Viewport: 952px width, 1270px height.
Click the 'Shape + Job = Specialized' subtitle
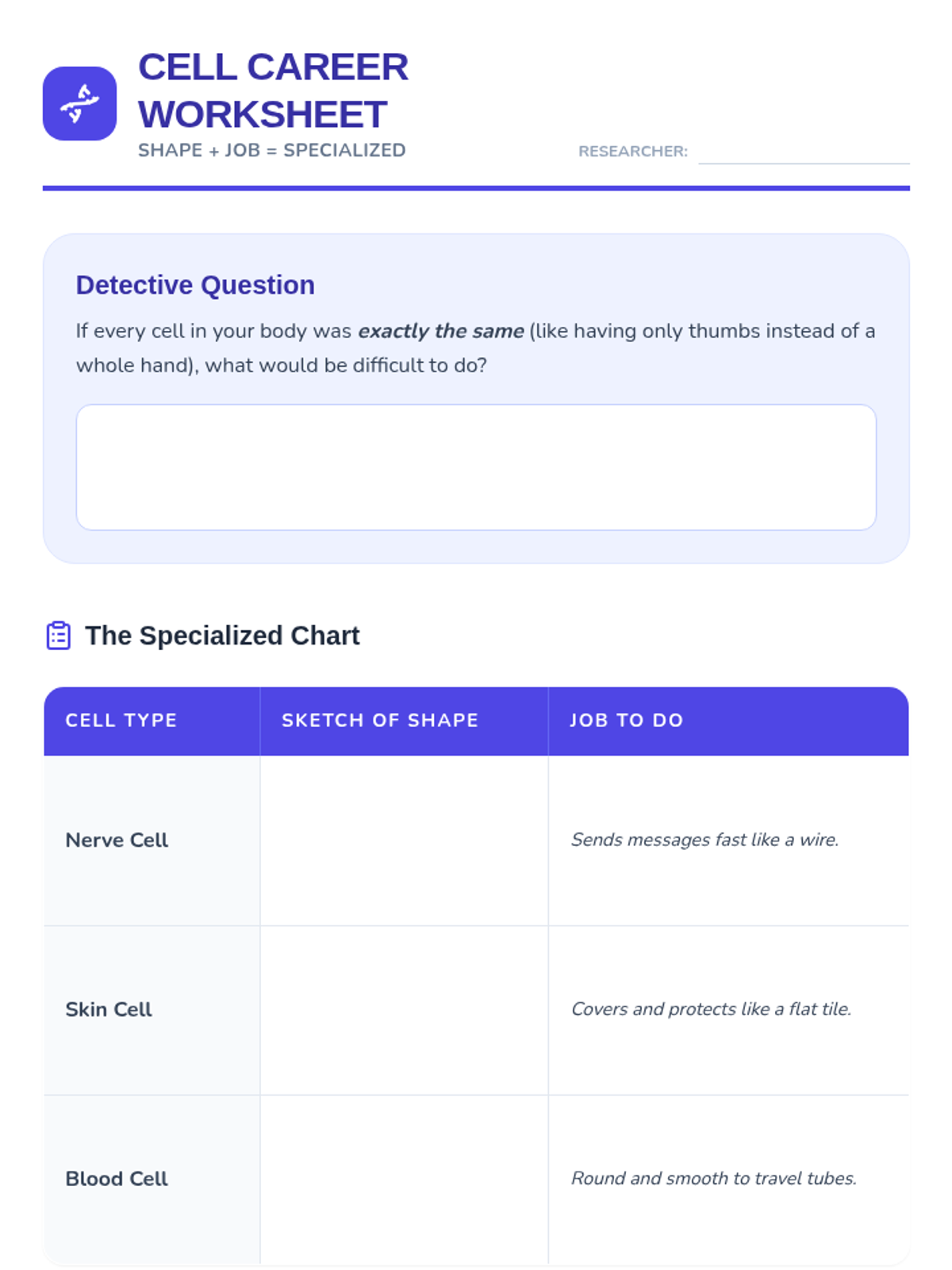(271, 151)
